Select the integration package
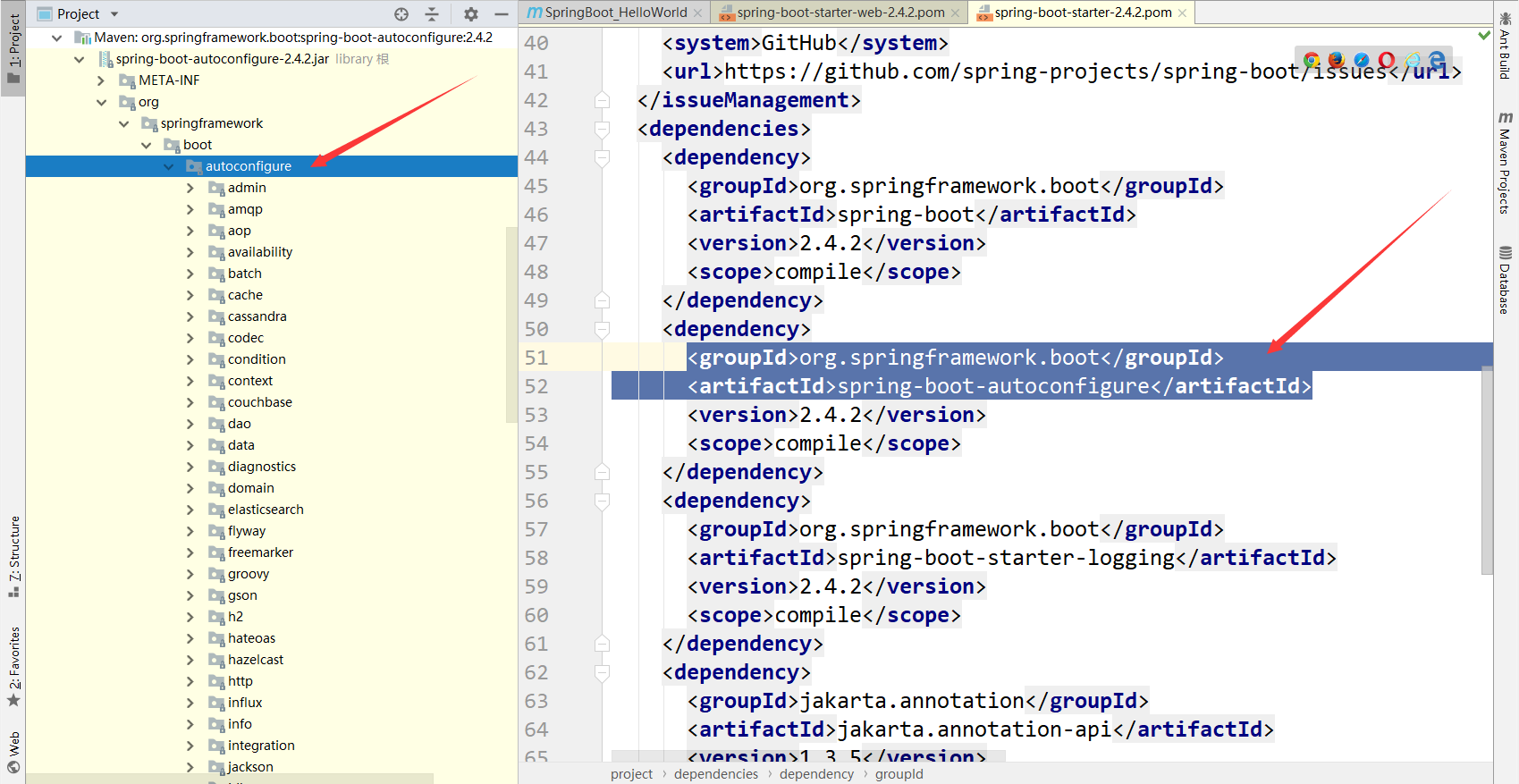The width and height of the screenshot is (1519, 784). 261,746
